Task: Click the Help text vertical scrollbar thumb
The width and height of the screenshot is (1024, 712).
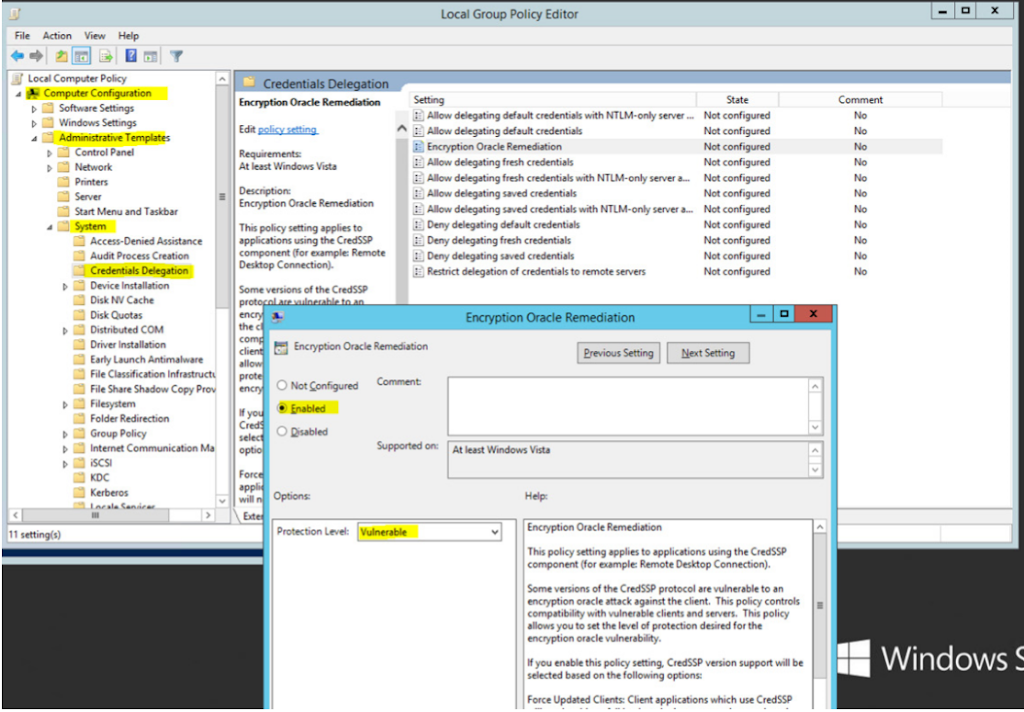Action: pyautogui.click(x=820, y=606)
